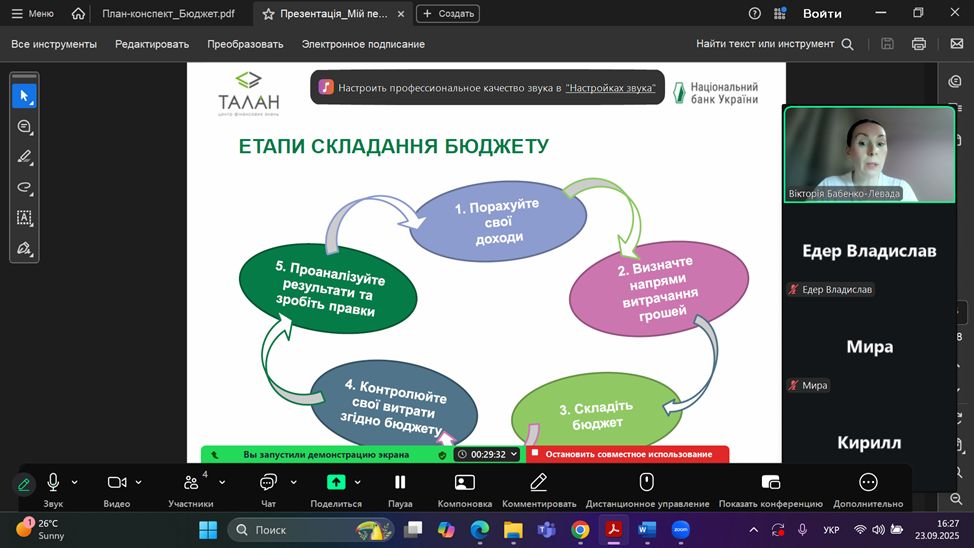Open Adobe Acrobat from Windows taskbar

click(613, 529)
